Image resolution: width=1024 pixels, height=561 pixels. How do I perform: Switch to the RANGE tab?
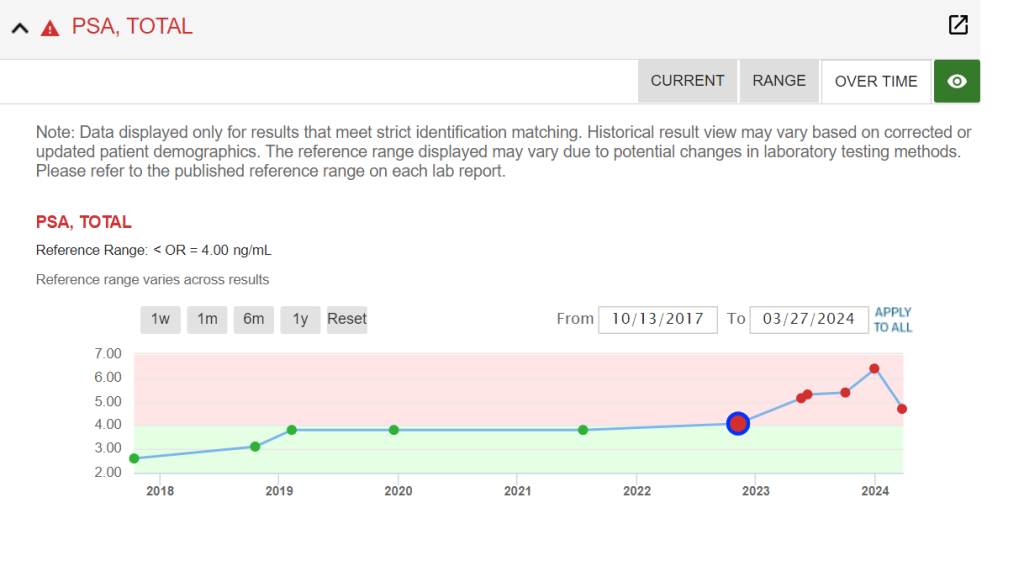pyautogui.click(x=779, y=81)
